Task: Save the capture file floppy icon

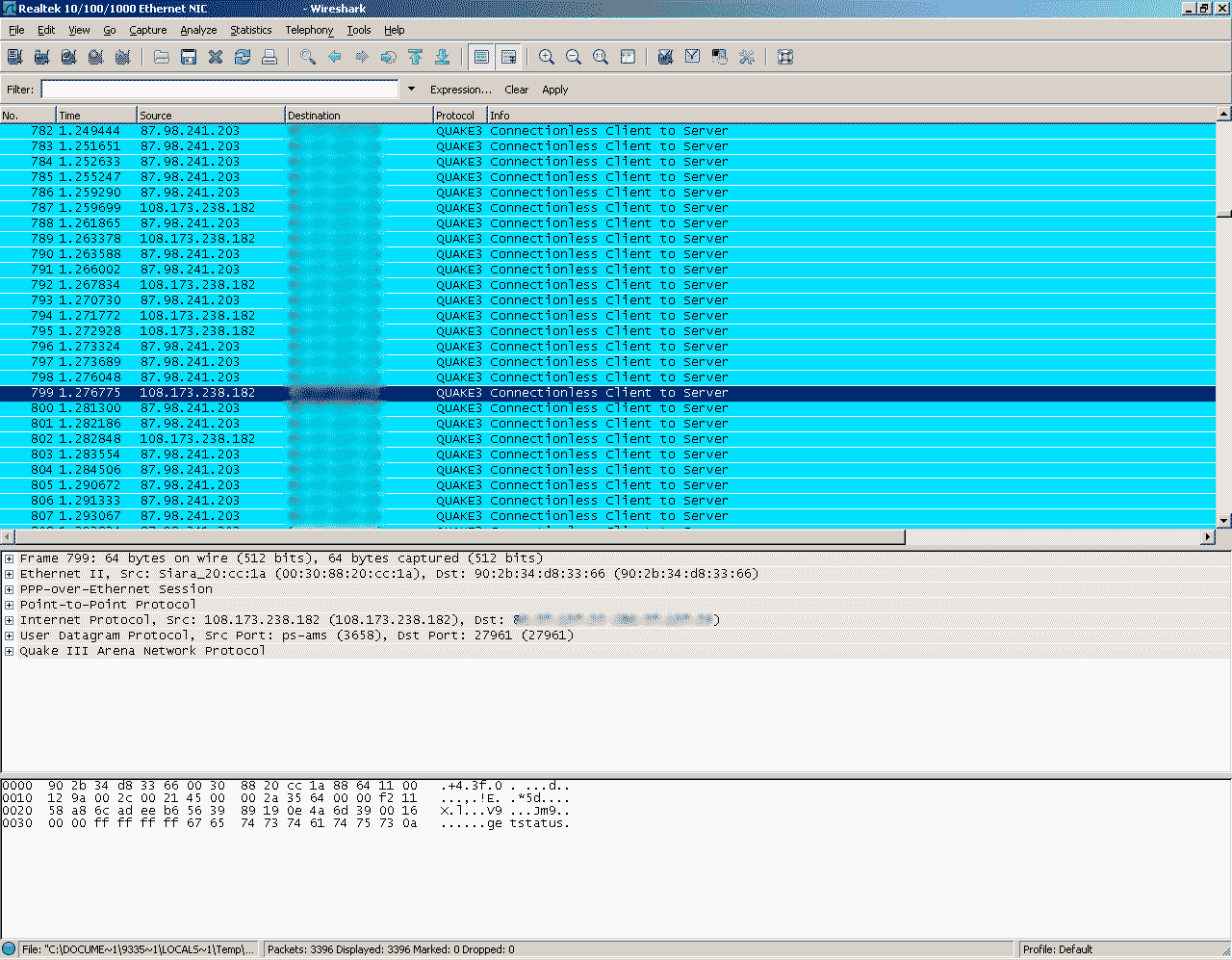Action: click(189, 58)
